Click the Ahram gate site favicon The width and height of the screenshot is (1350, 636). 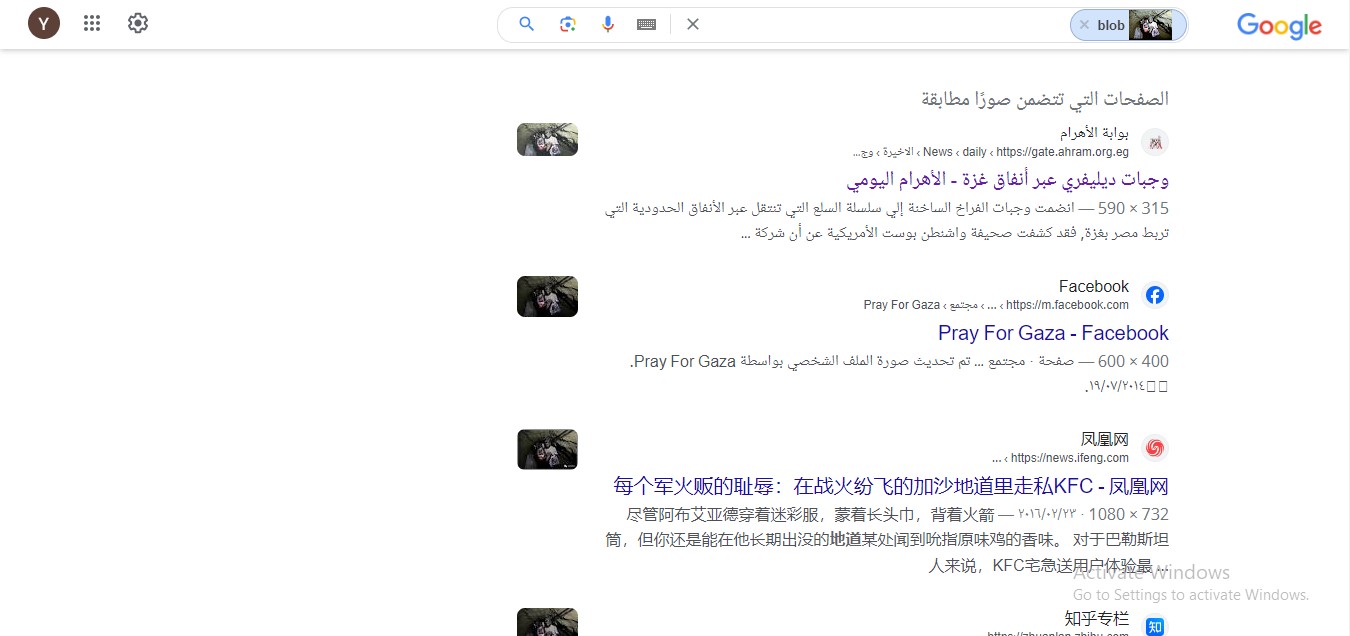click(x=1155, y=142)
